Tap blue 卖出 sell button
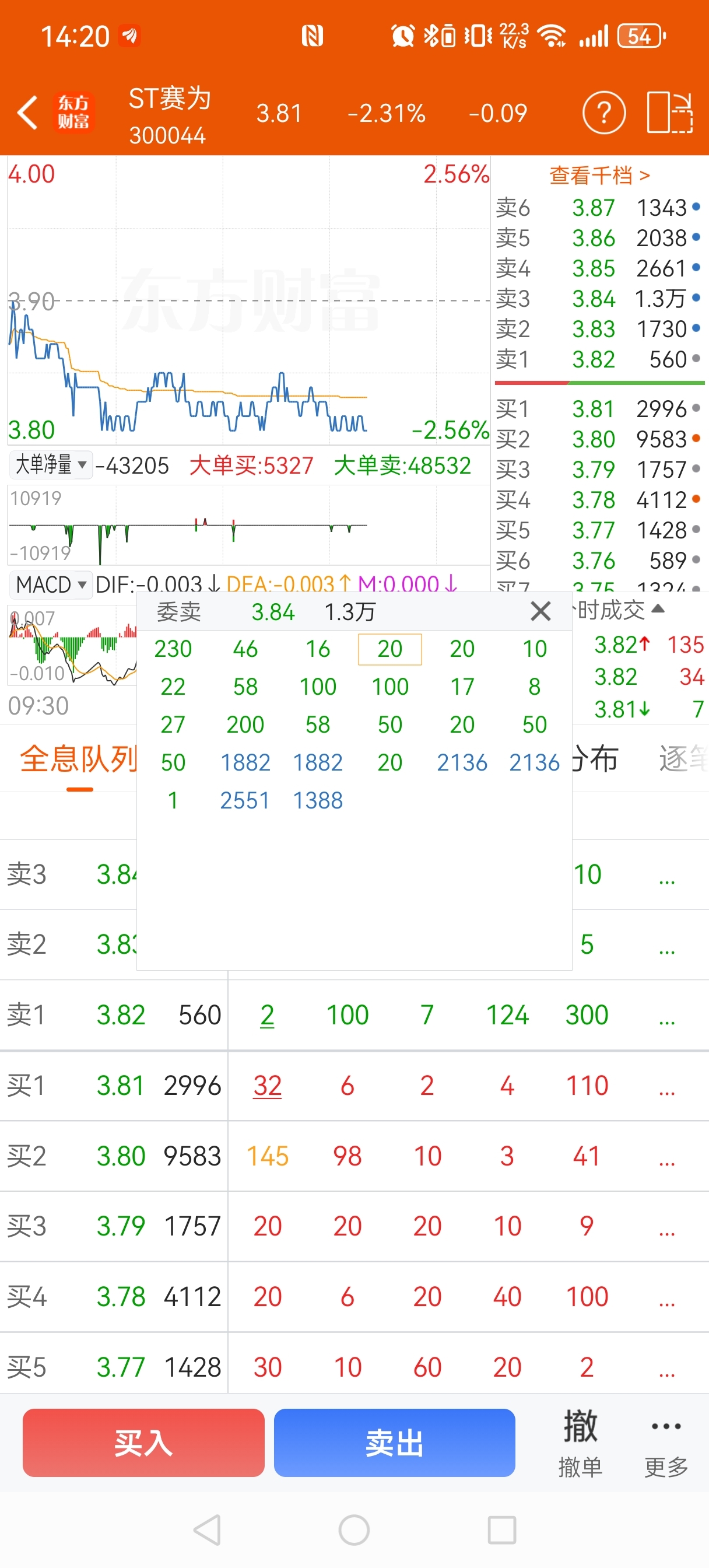The image size is (709, 1568). pos(394,1442)
